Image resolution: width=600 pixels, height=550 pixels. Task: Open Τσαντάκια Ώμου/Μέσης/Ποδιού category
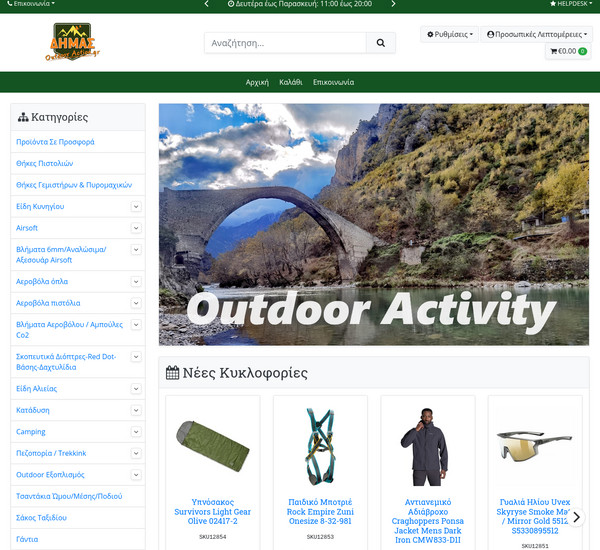pyautogui.click(x=69, y=496)
